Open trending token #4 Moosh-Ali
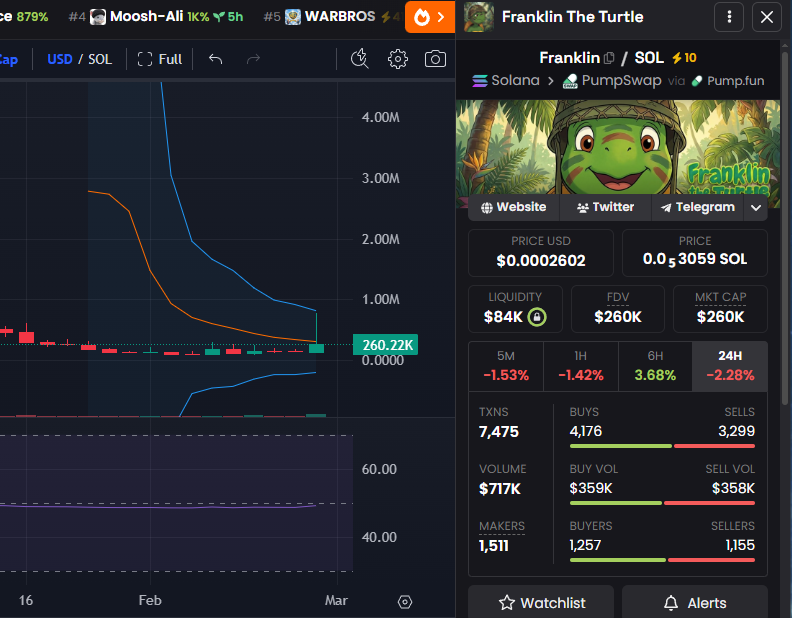Screen dimensions: 792x618 coord(156,17)
